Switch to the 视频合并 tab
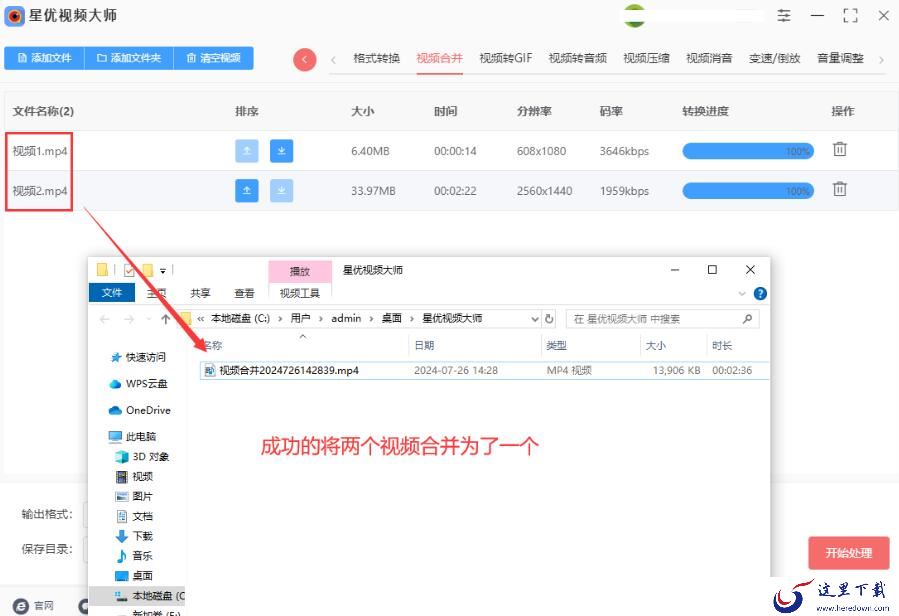 [x=439, y=58]
